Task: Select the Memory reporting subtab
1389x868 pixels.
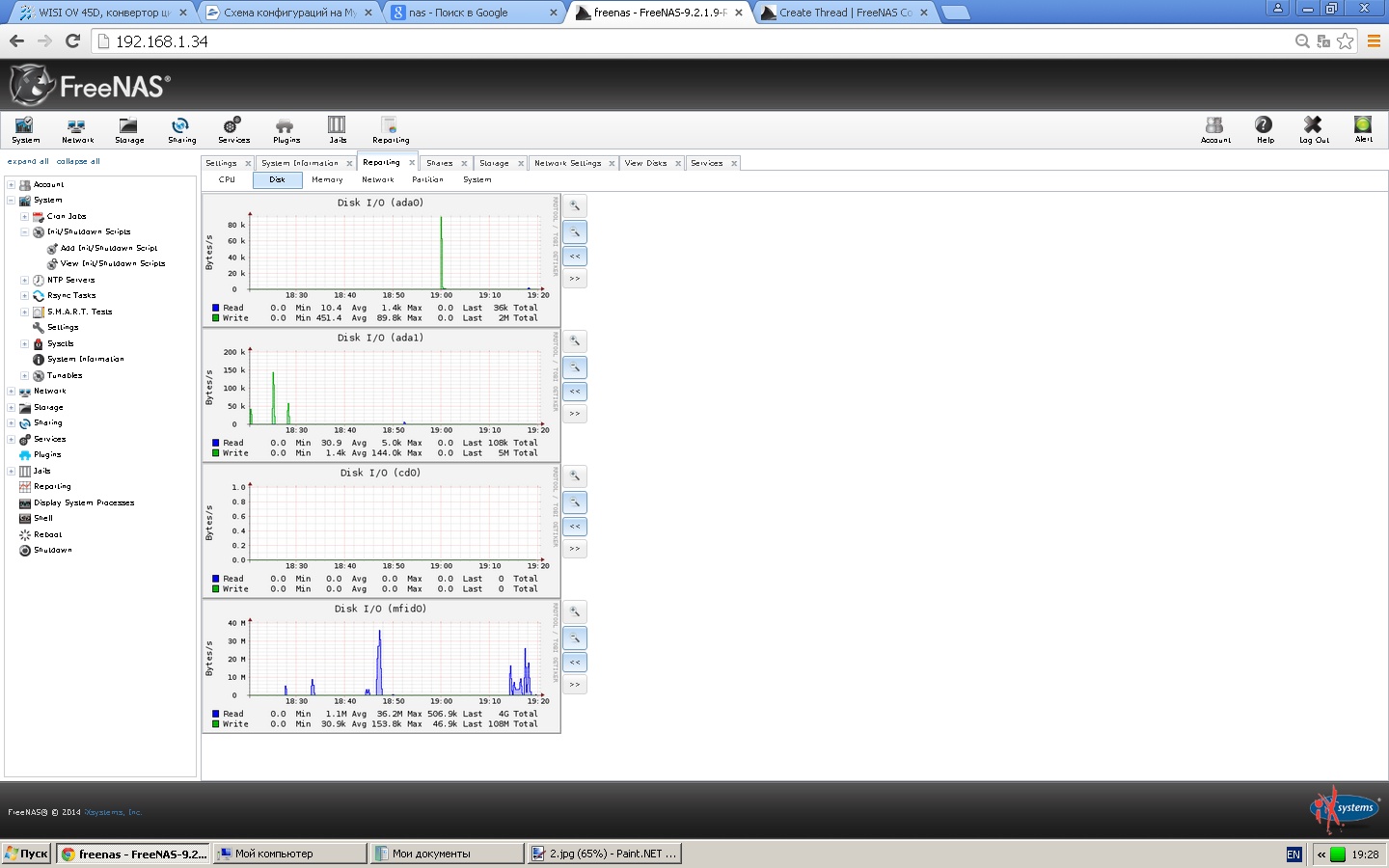Action: [327, 179]
